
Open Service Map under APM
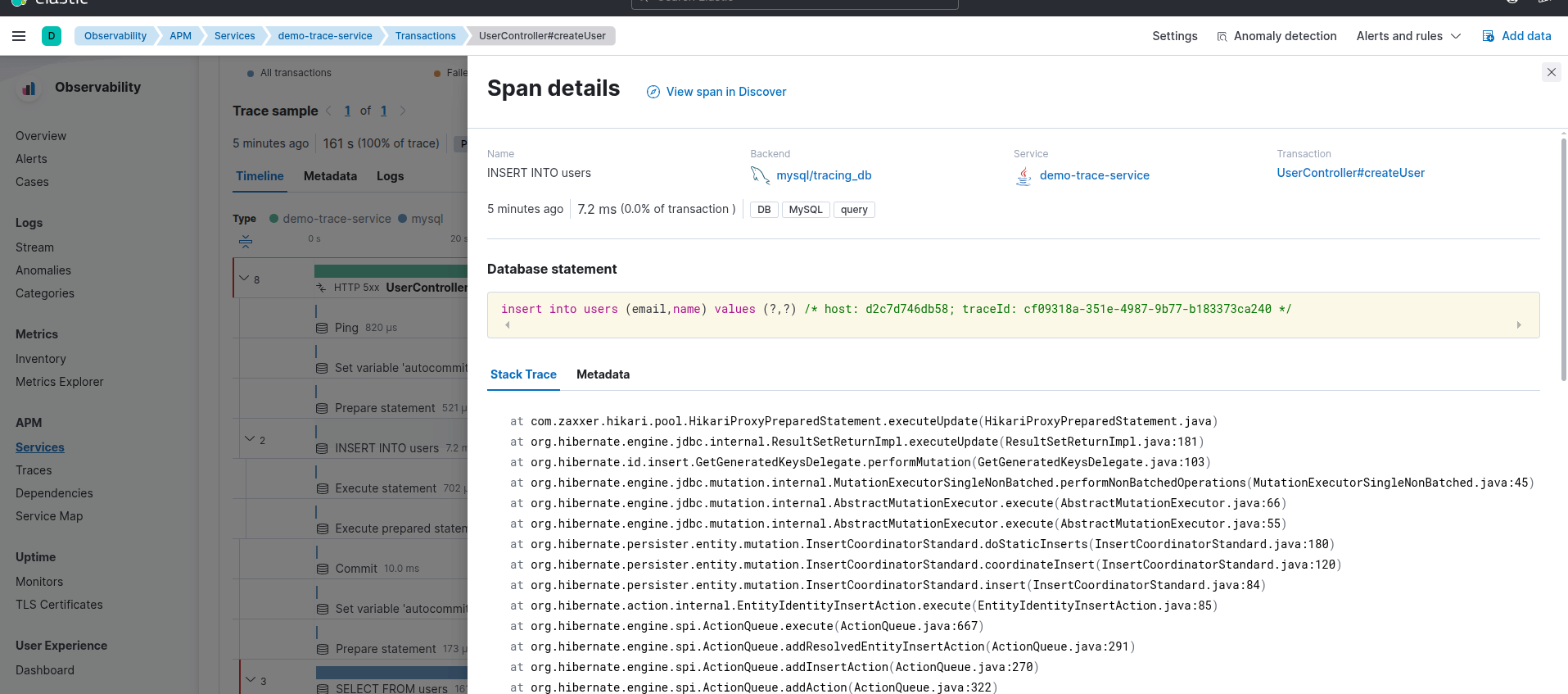pyautogui.click(x=49, y=516)
